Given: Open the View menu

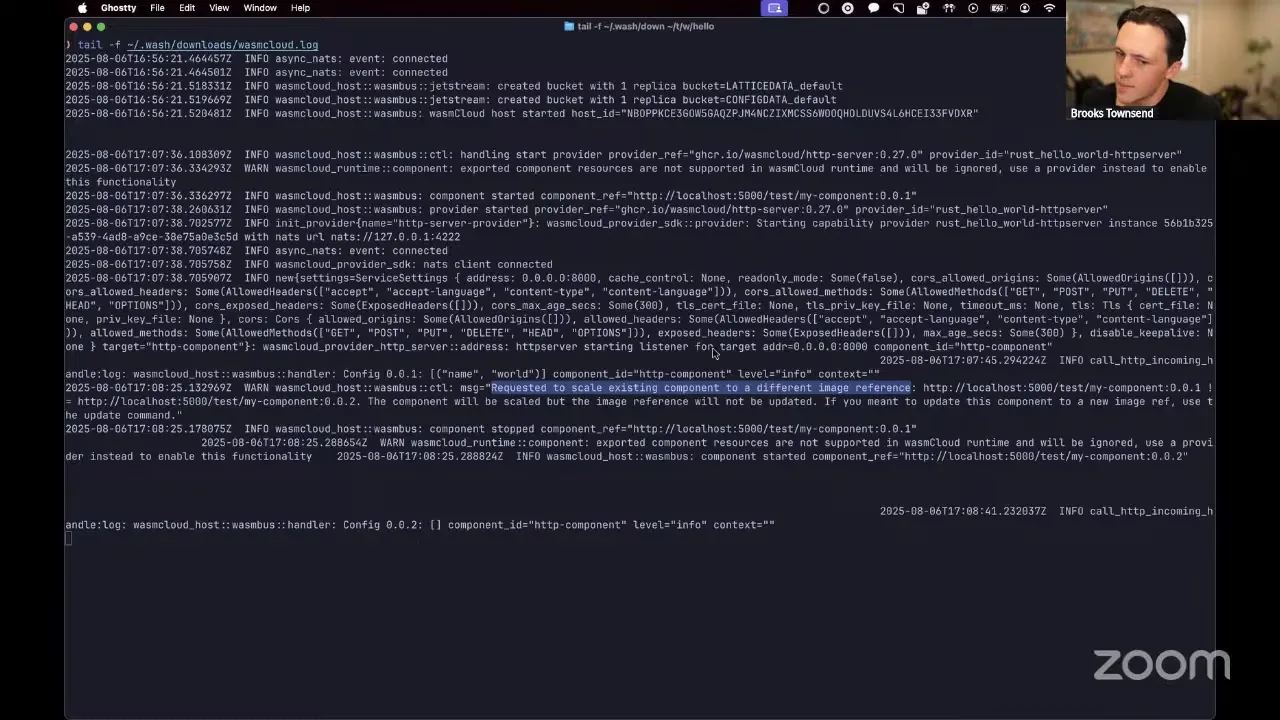Looking at the screenshot, I should pyautogui.click(x=219, y=8).
